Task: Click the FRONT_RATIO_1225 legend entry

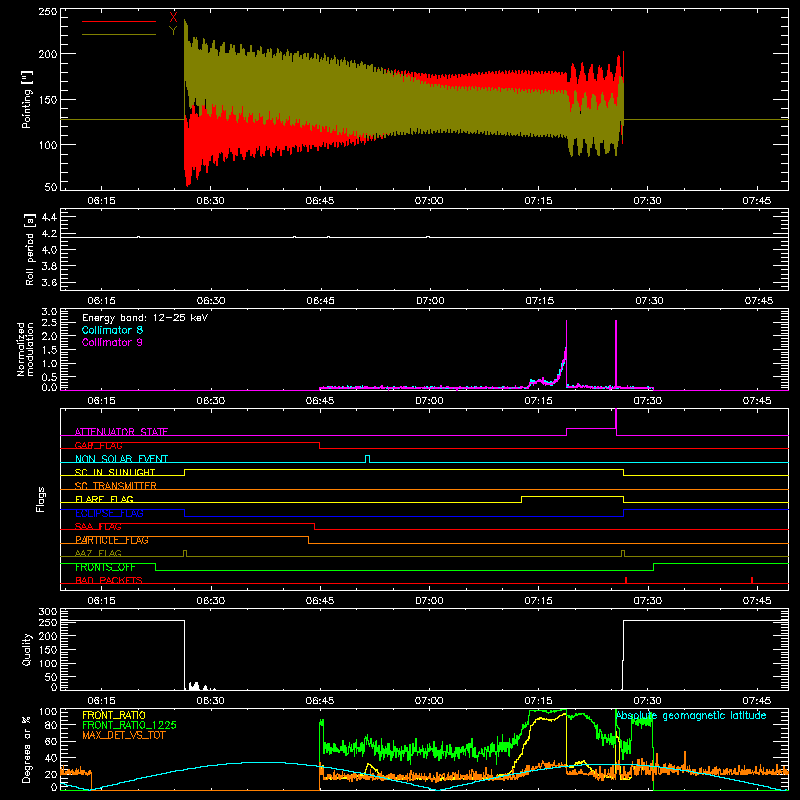Action: pyautogui.click(x=130, y=725)
